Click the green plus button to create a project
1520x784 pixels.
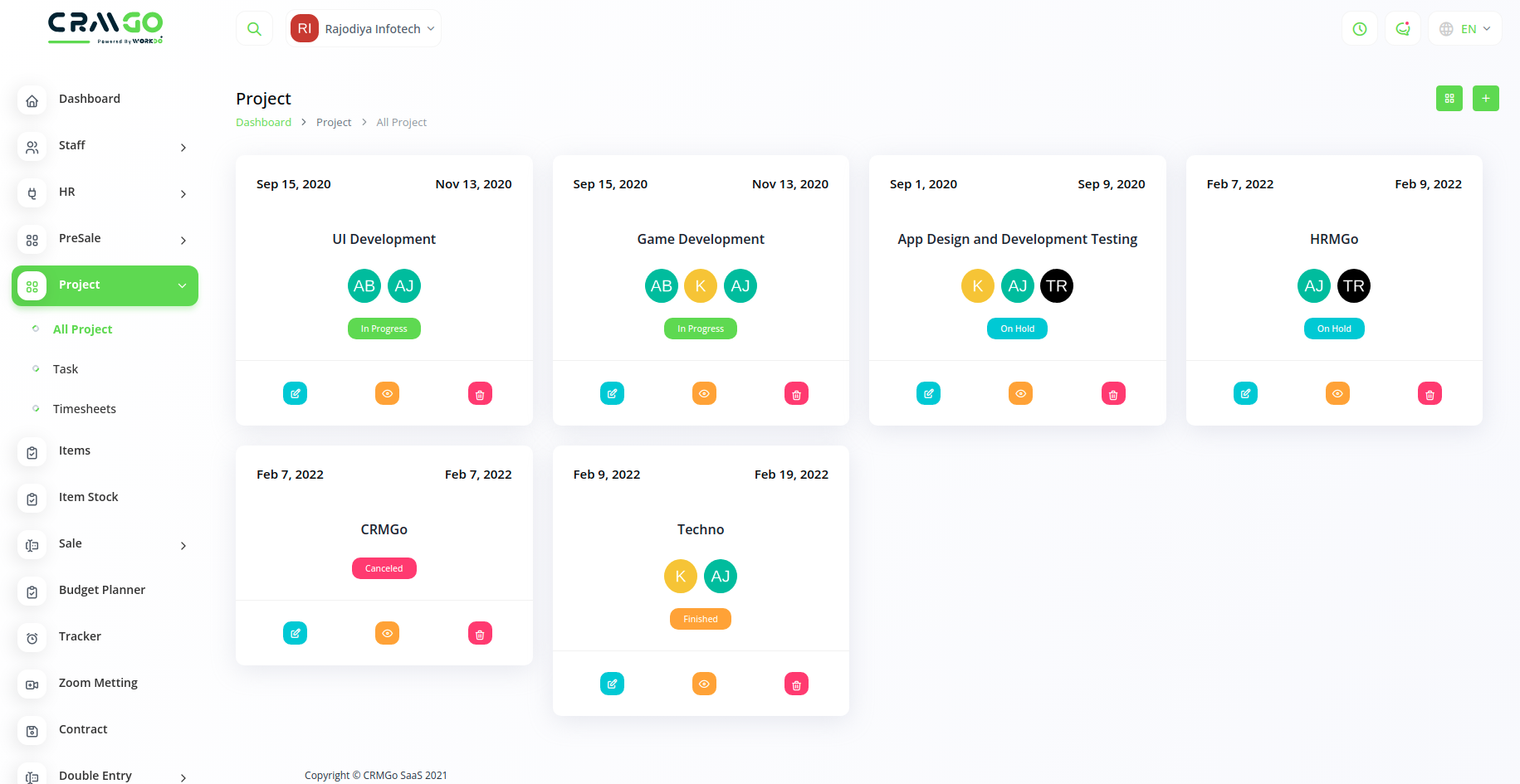1486,99
